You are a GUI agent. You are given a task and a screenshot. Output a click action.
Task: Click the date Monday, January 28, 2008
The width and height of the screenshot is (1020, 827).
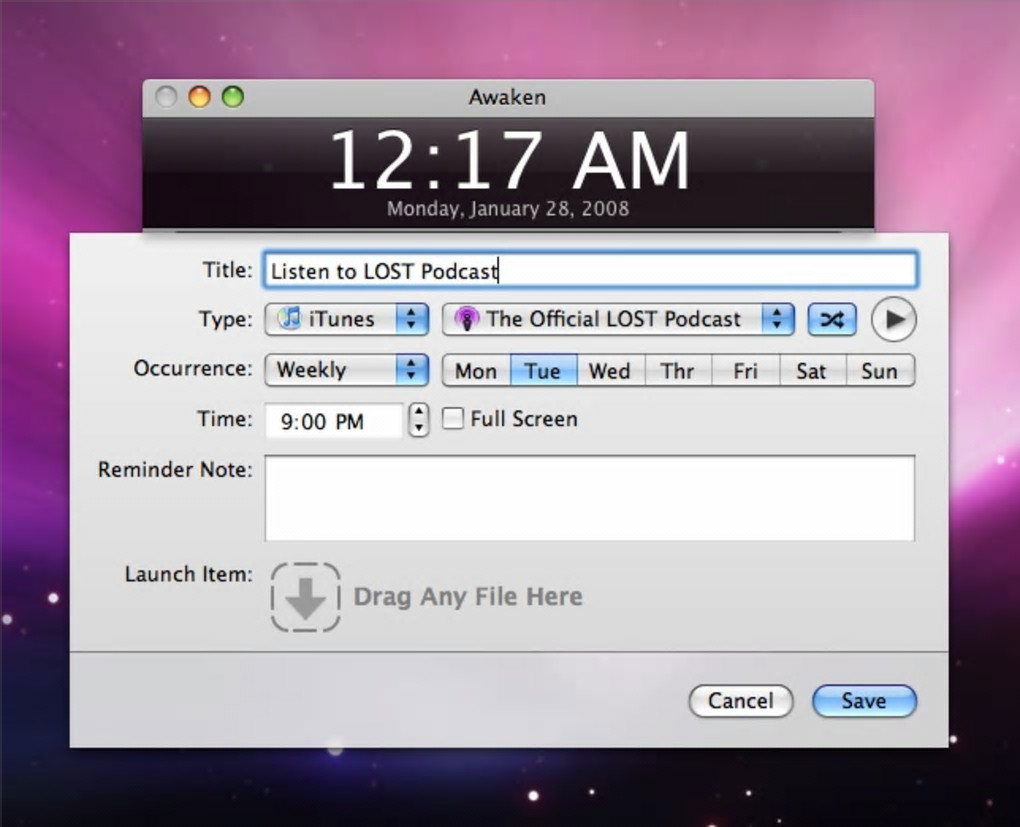tap(508, 209)
